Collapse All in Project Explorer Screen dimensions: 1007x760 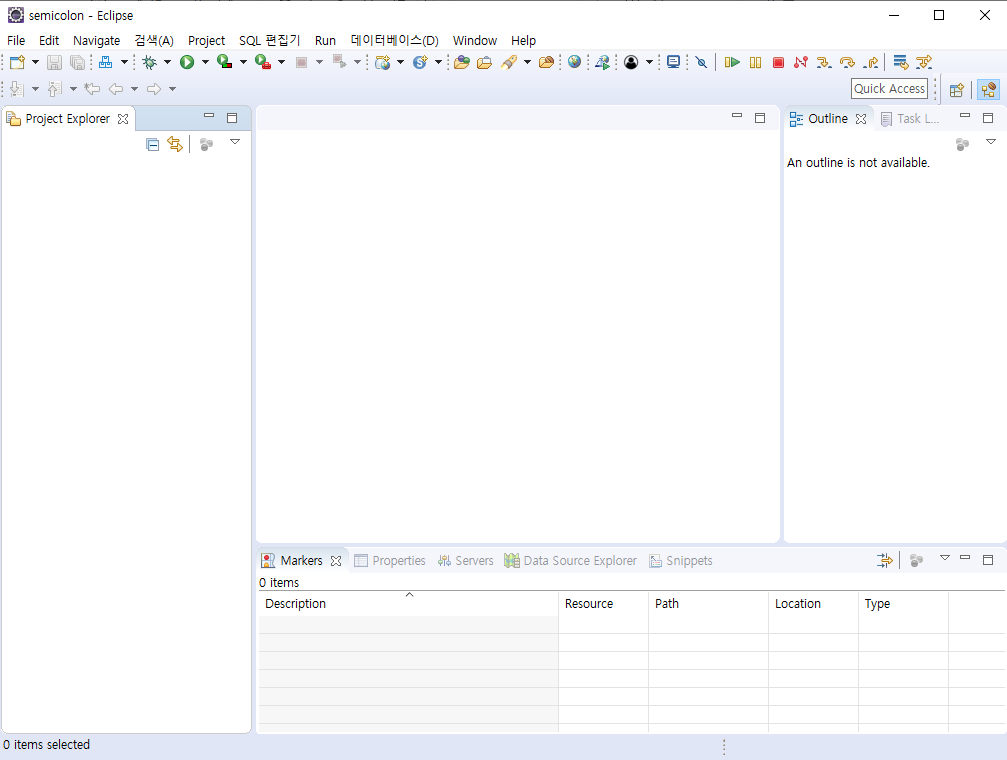pyautogui.click(x=152, y=145)
